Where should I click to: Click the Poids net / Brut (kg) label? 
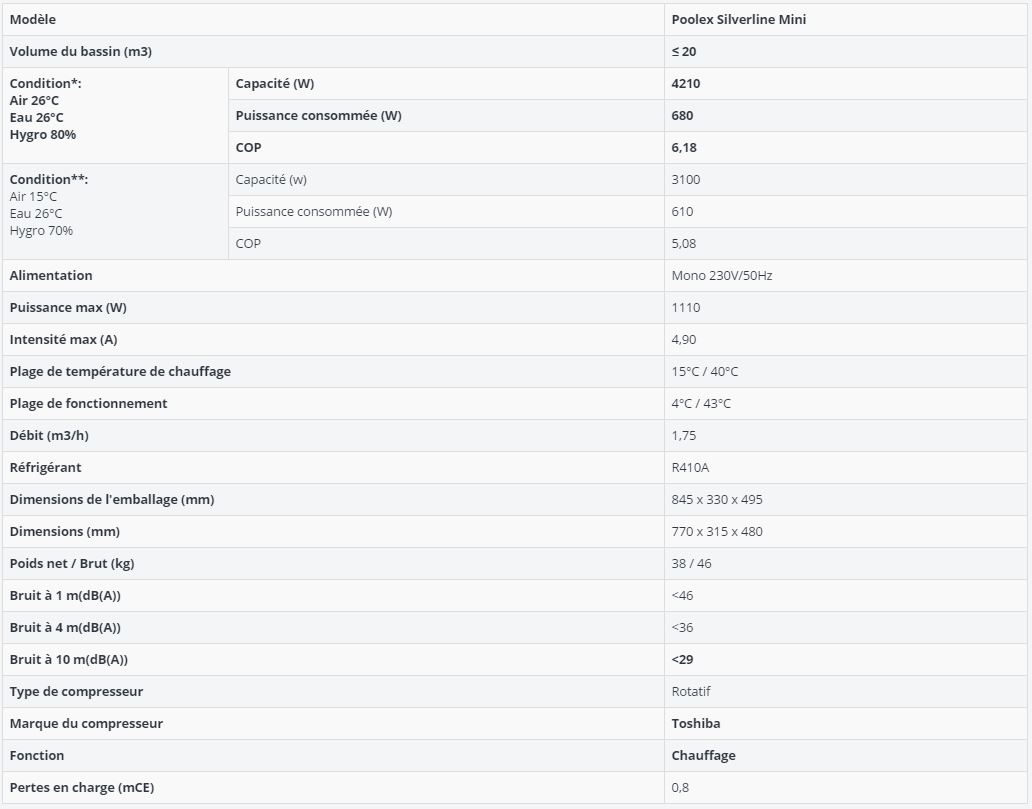pos(72,563)
